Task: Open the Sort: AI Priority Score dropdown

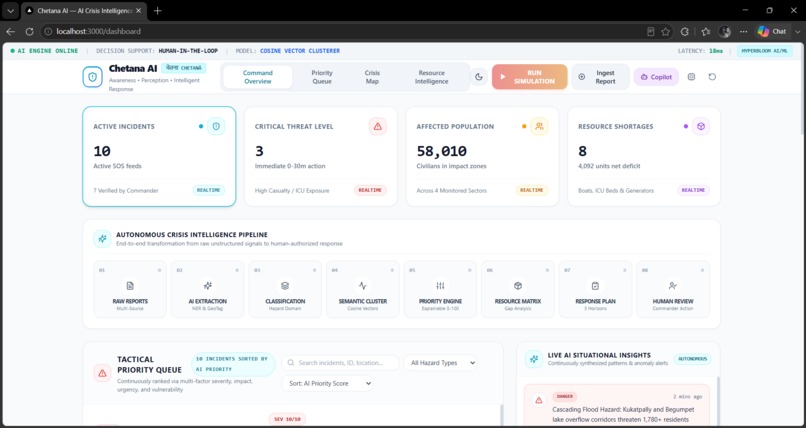Action: coord(327,383)
